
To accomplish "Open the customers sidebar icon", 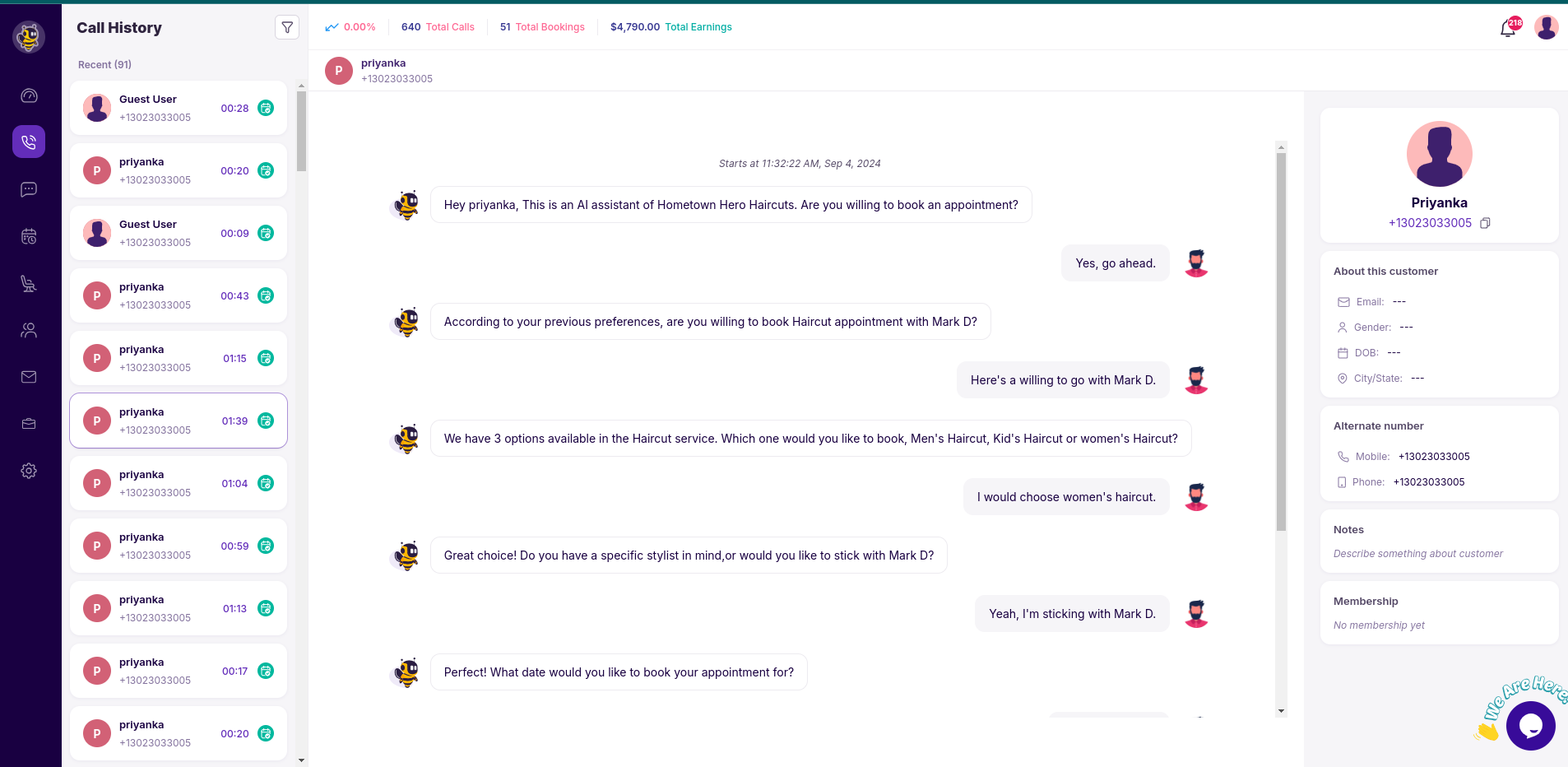I will [x=29, y=331].
